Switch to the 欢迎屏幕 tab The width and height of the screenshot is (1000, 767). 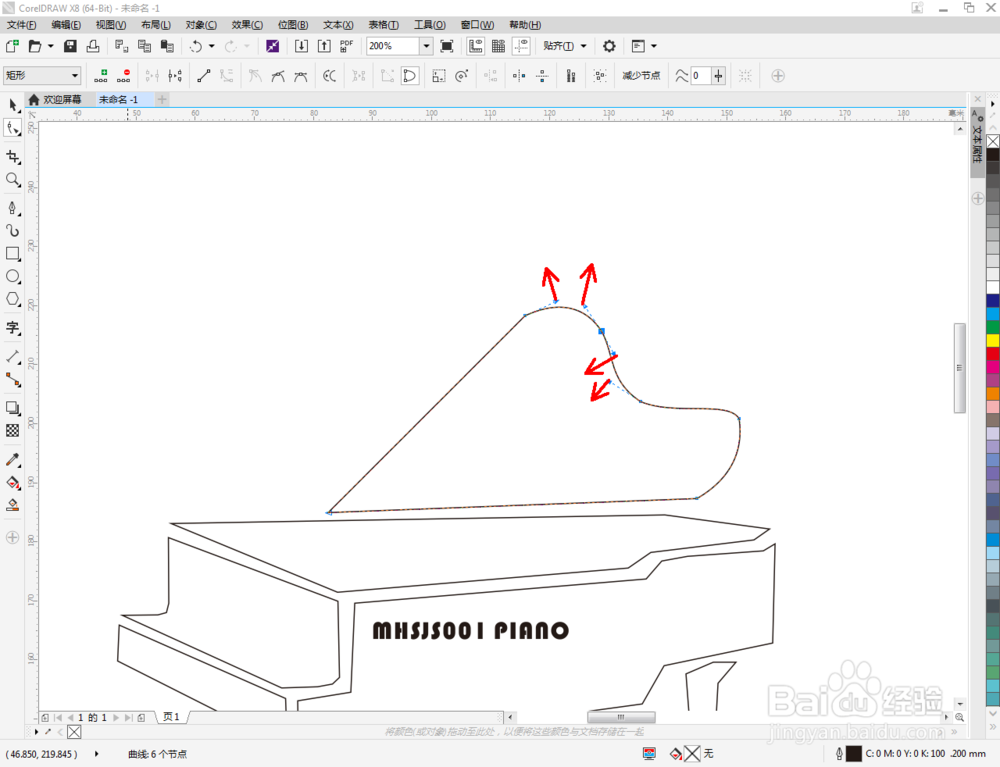[x=55, y=99]
